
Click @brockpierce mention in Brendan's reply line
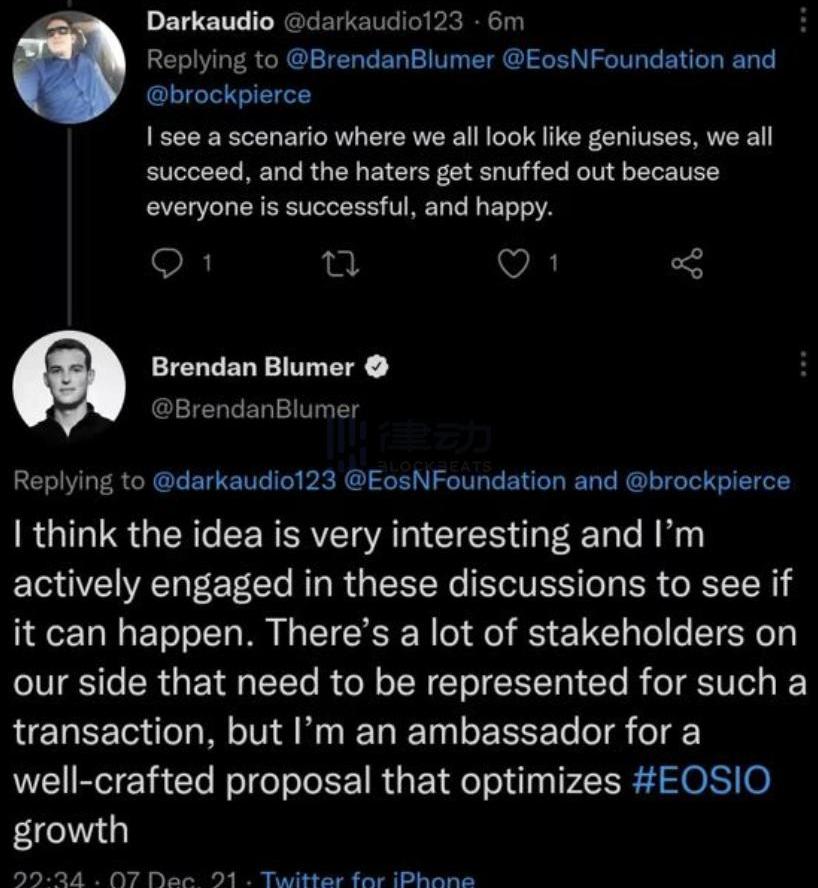tap(707, 481)
